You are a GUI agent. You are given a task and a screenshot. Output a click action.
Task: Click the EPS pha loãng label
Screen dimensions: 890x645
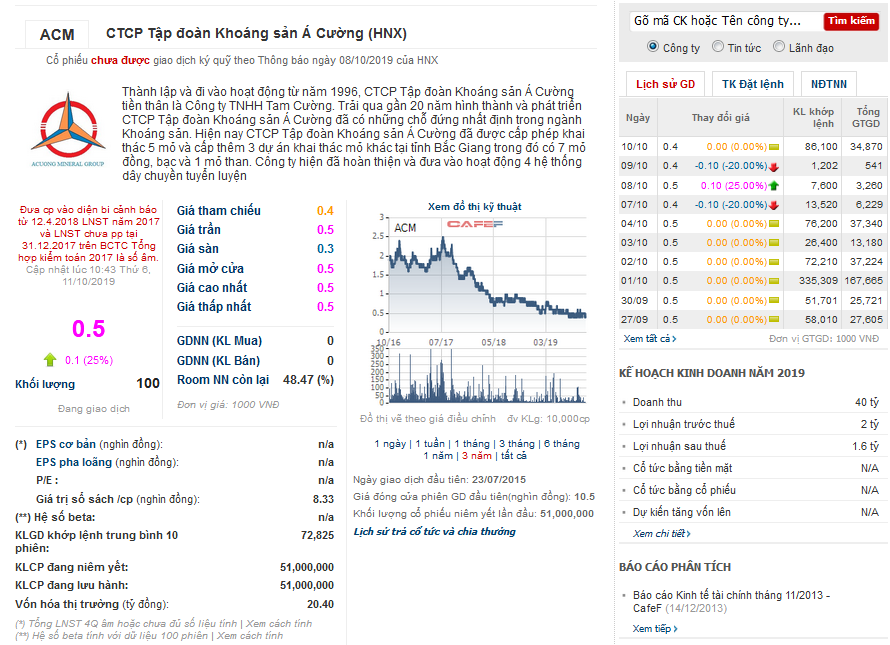pyautogui.click(x=74, y=462)
